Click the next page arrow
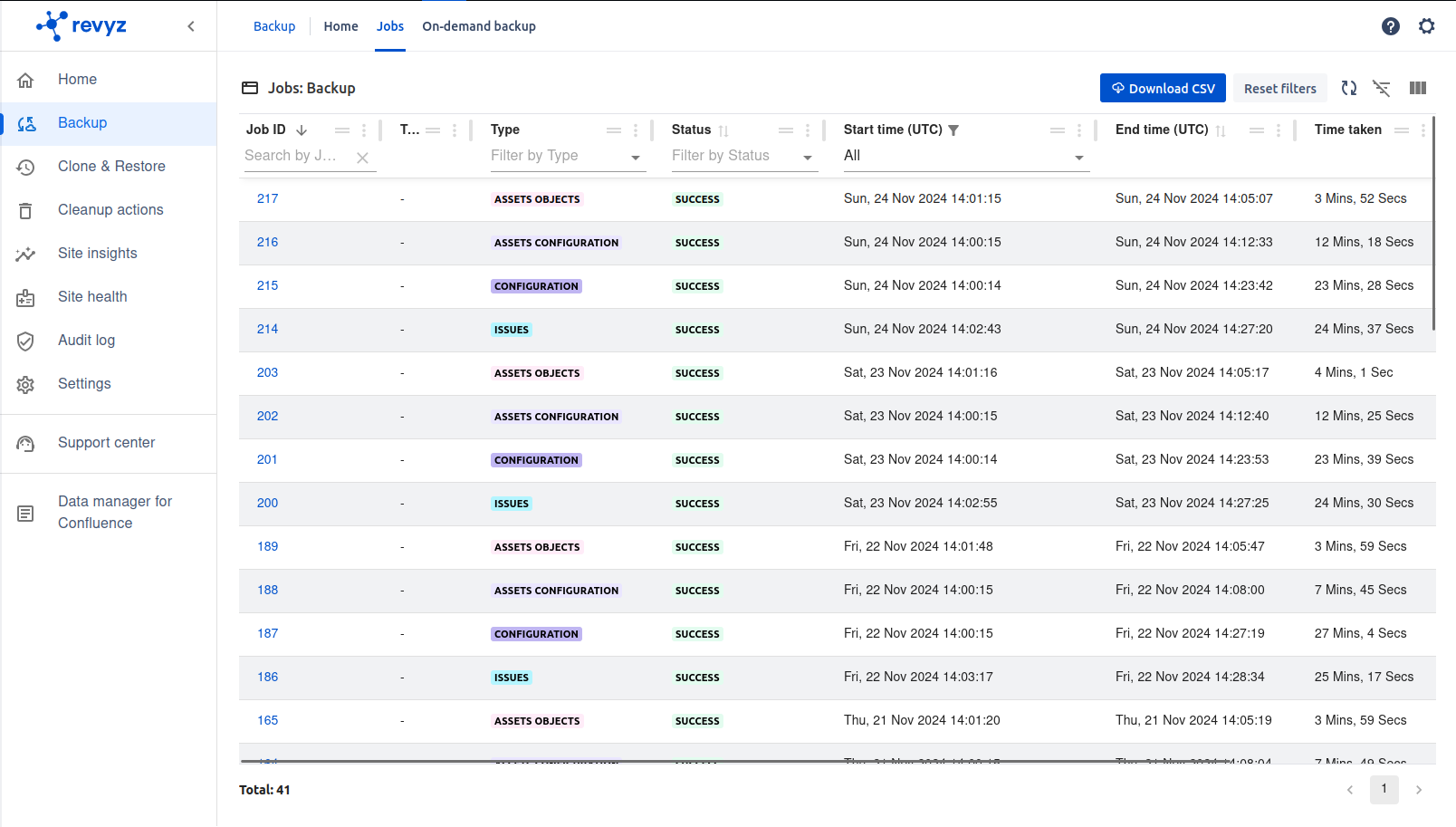Viewport: 1456px width, 827px height. point(1419,790)
